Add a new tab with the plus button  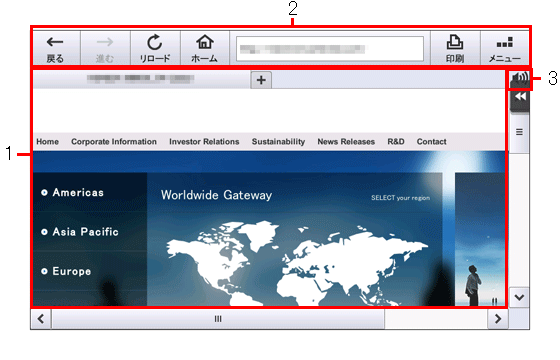click(x=261, y=80)
